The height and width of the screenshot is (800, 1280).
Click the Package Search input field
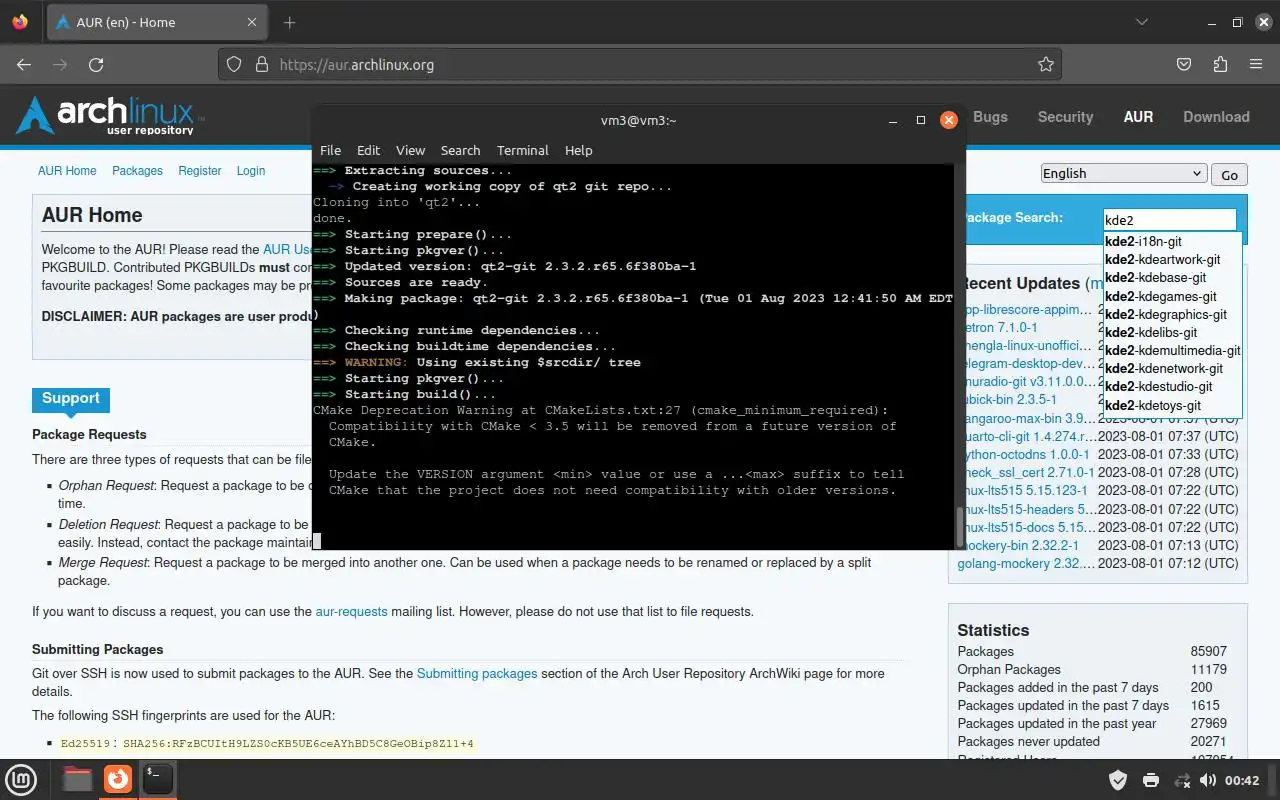1169,220
